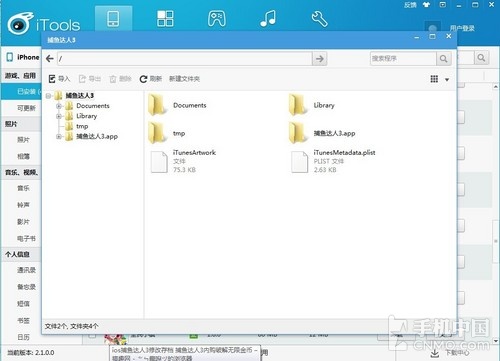This screenshot has width=500, height=361.
Task: Click the New Folder button
Action: pos(184,79)
